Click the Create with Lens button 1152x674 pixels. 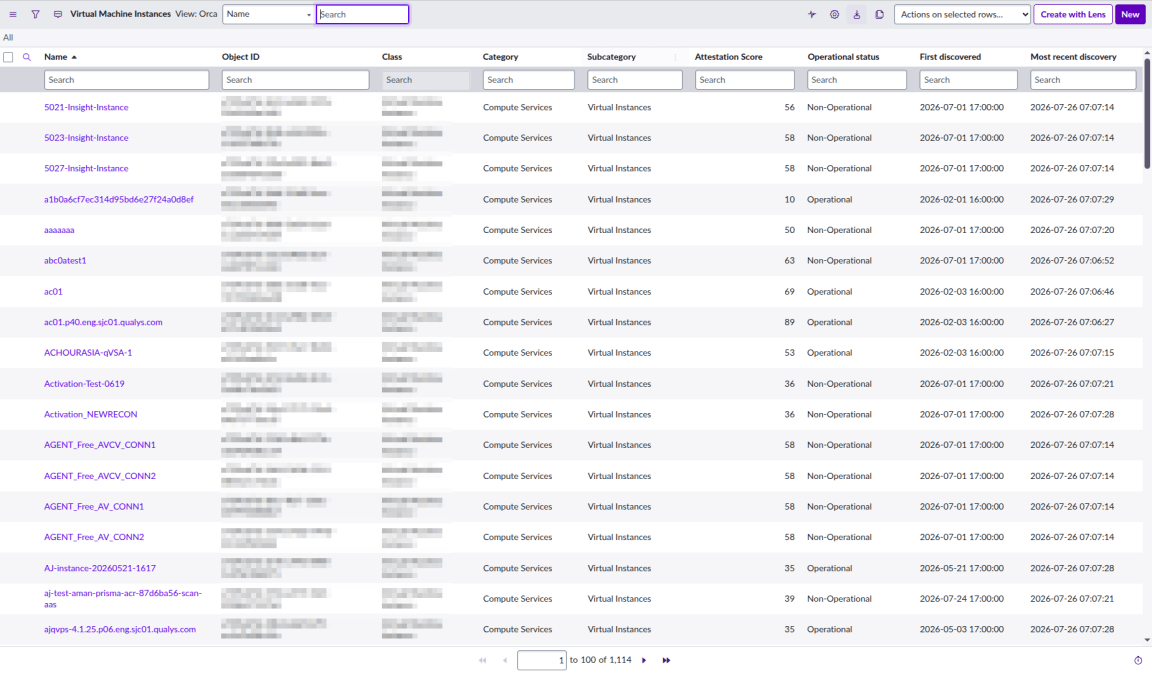[x=1073, y=14]
